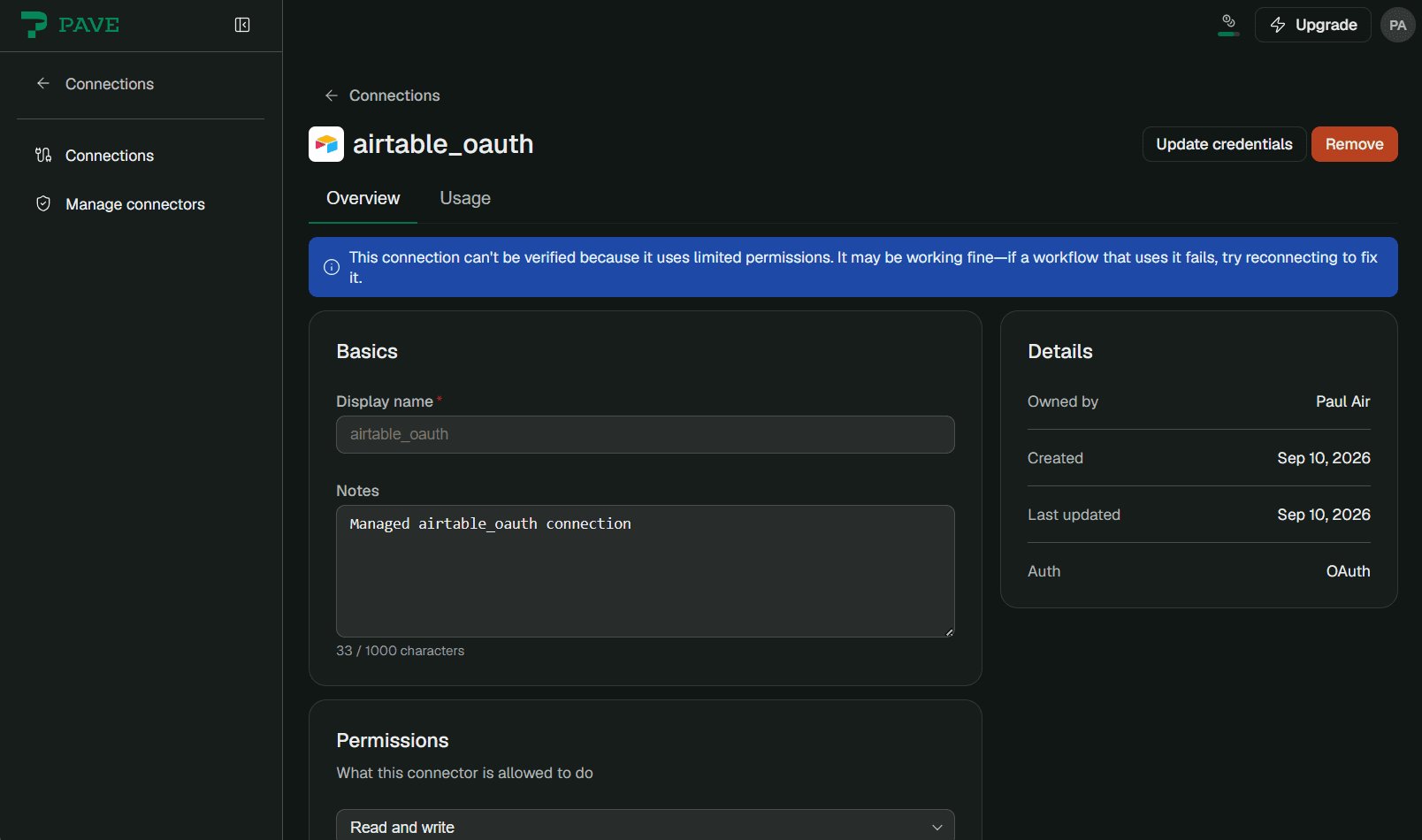Click the Created date Sep 10, 2026
The width and height of the screenshot is (1422, 840).
[1323, 458]
